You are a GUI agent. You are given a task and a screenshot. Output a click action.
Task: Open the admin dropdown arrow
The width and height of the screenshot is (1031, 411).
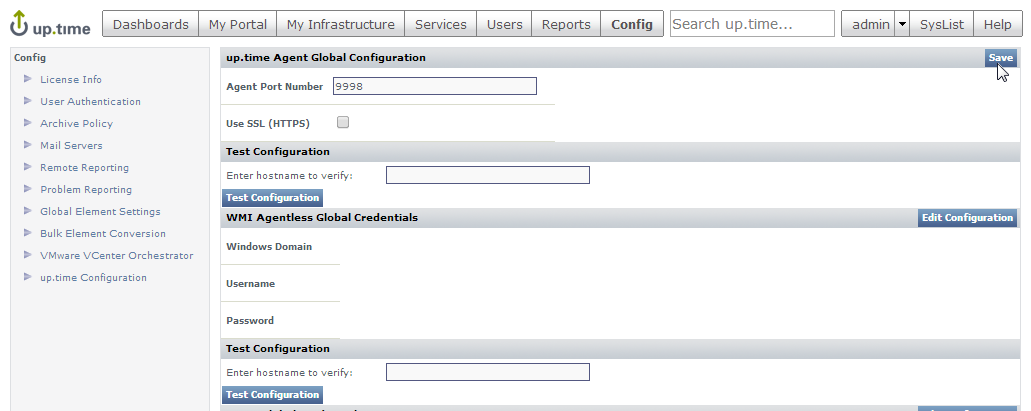click(x=902, y=24)
